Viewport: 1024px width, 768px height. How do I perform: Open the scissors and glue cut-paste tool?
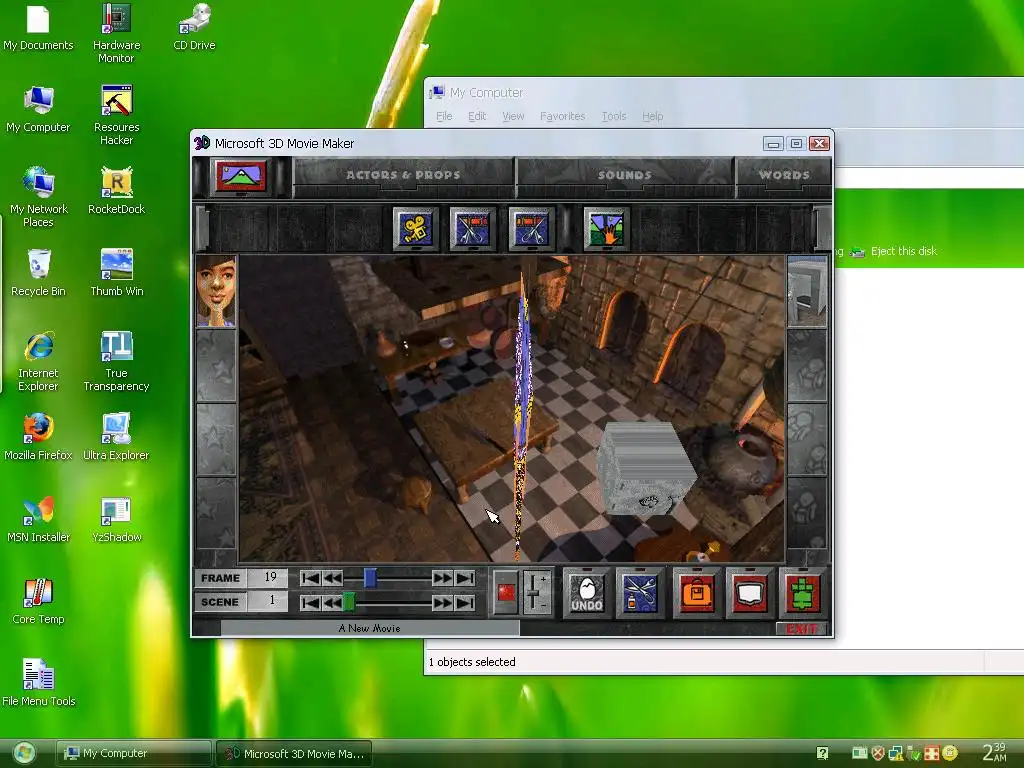(641, 593)
